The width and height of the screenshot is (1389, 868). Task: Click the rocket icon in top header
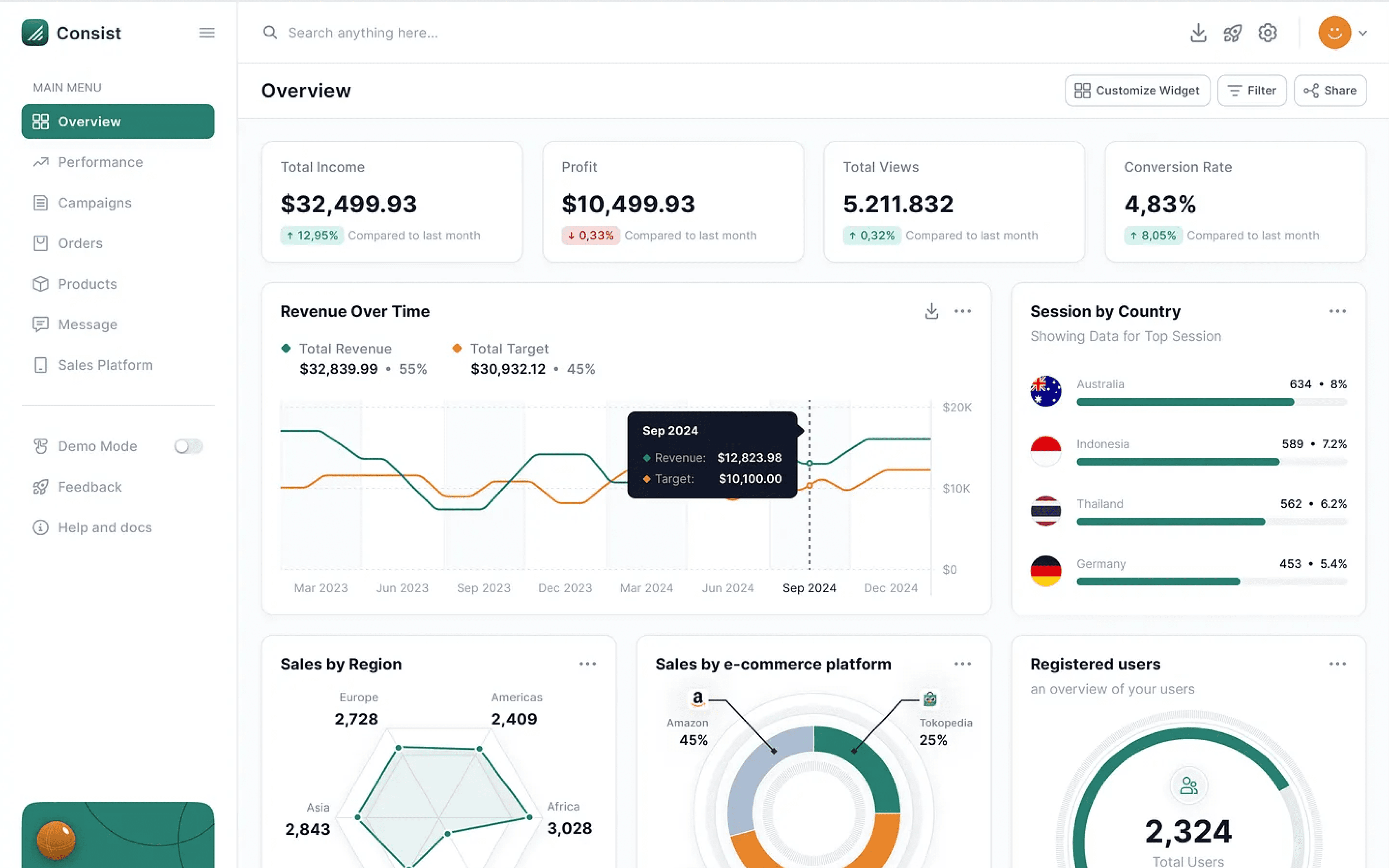click(x=1232, y=33)
